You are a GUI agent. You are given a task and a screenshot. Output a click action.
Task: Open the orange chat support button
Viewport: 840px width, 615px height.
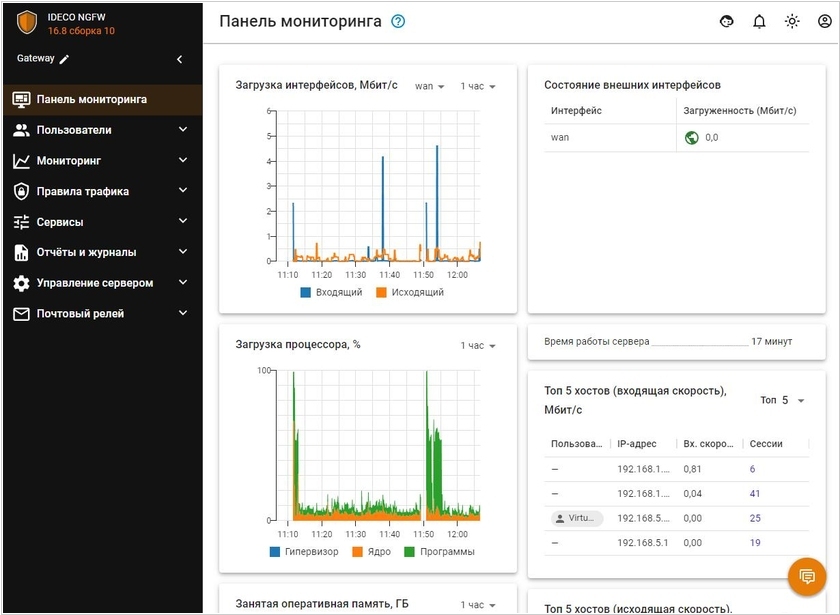click(807, 576)
